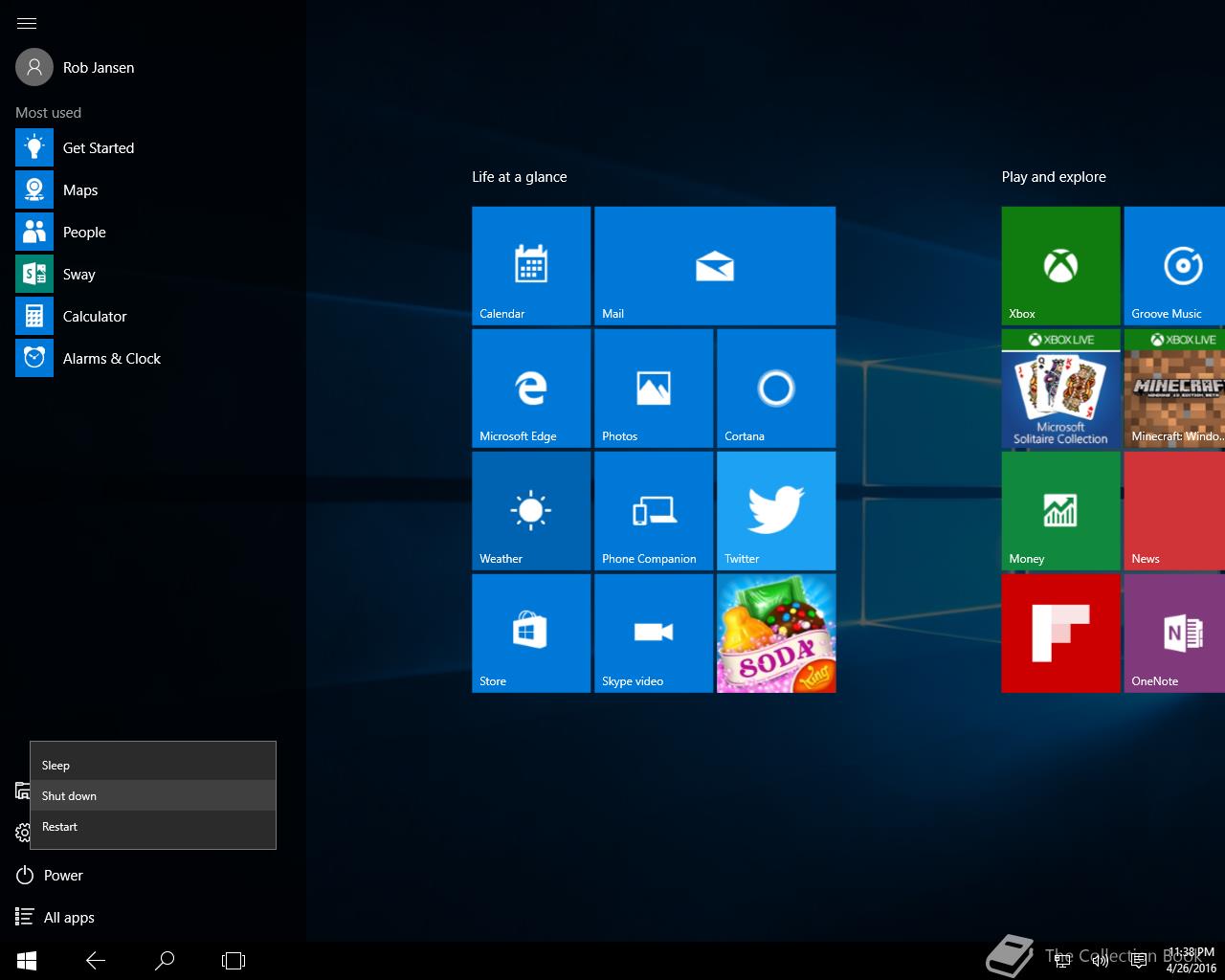This screenshot has width=1225, height=980.
Task: Open the Groove Music tile
Action: tap(1174, 266)
